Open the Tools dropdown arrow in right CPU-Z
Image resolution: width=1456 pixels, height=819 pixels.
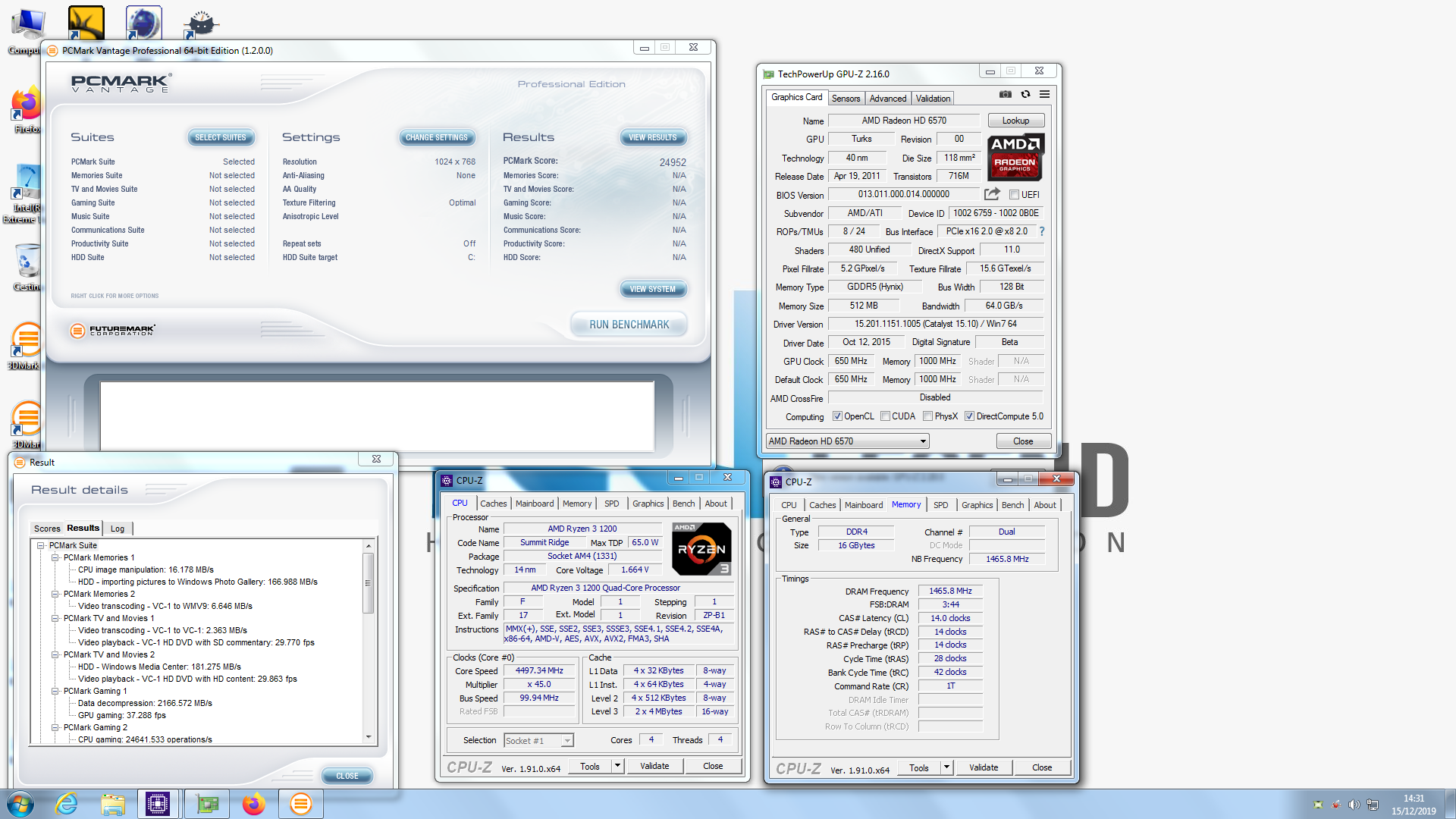pos(946,767)
